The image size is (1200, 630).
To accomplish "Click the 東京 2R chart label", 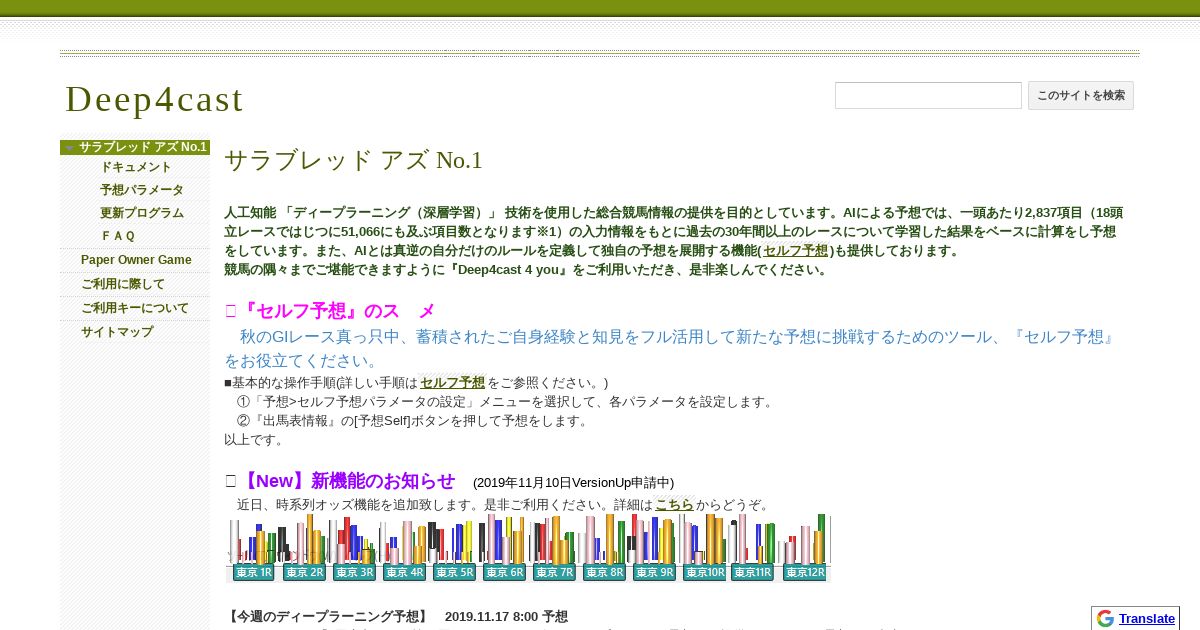I will [x=303, y=572].
